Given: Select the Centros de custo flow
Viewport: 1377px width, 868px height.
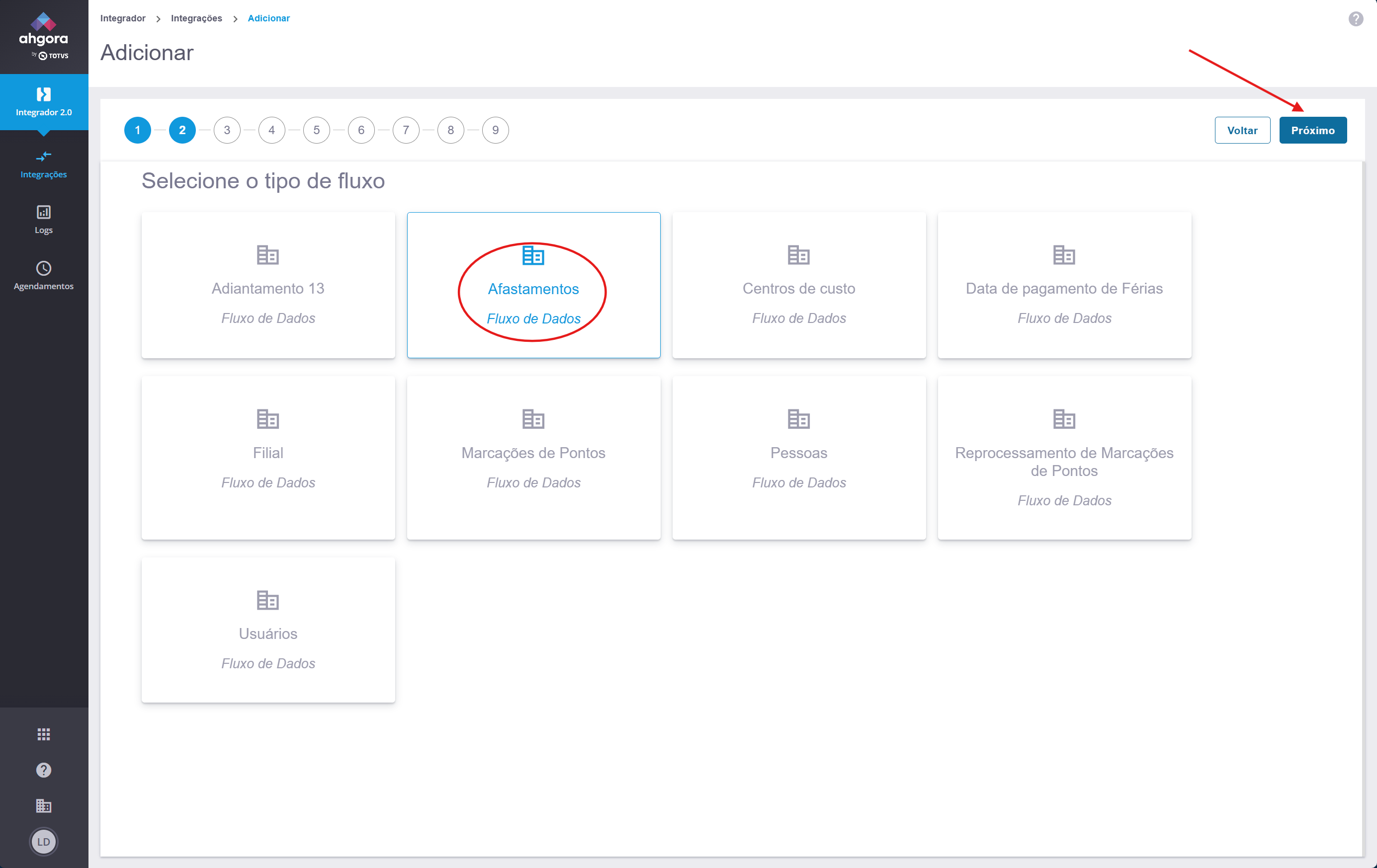Looking at the screenshot, I should (x=798, y=285).
